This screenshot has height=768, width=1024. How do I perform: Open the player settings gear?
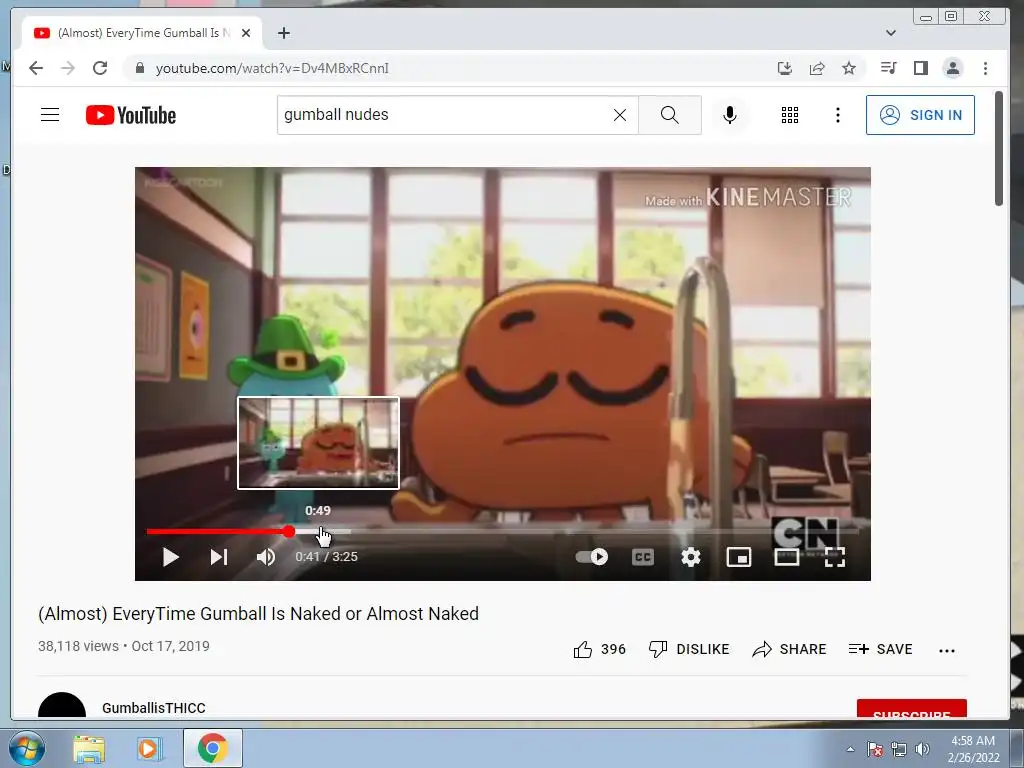[690, 557]
